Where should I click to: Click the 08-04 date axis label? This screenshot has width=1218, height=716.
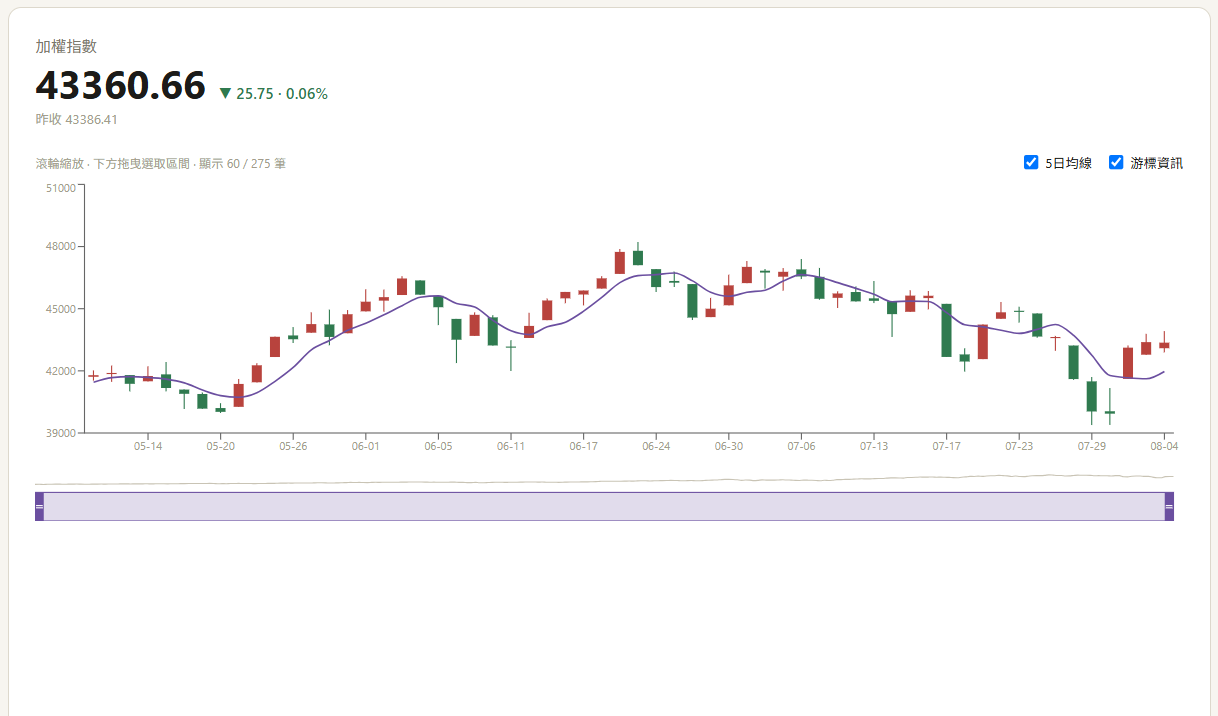click(x=1163, y=446)
